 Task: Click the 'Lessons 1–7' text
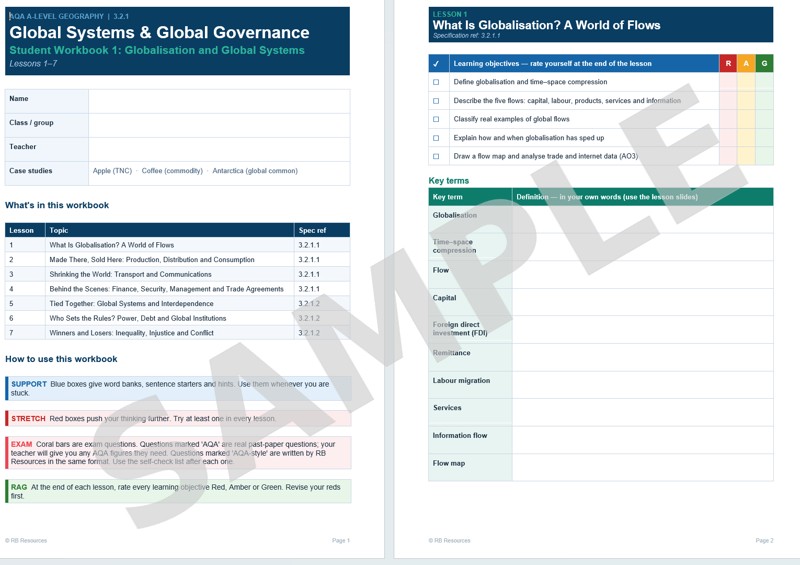pyautogui.click(x=33, y=64)
